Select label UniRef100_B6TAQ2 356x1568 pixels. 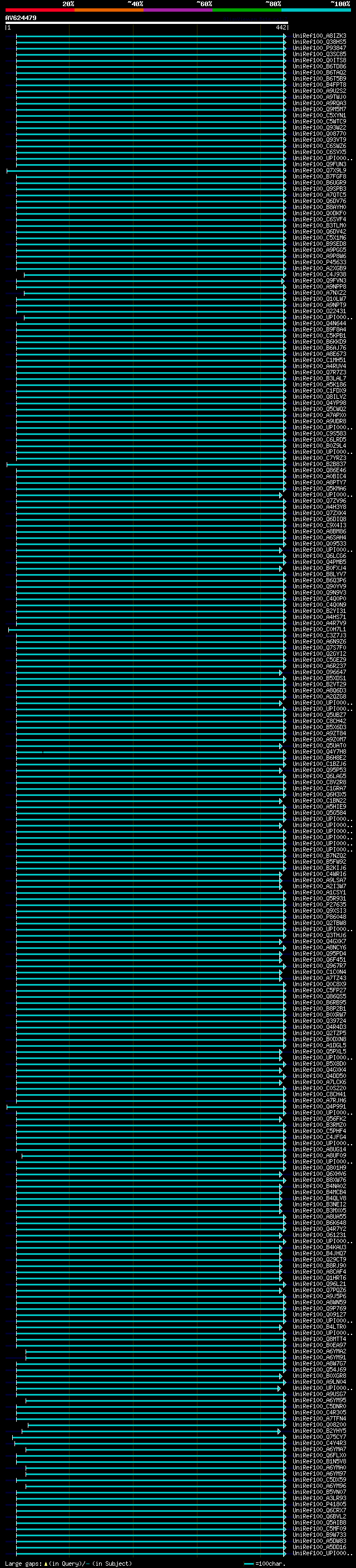click(x=319, y=72)
